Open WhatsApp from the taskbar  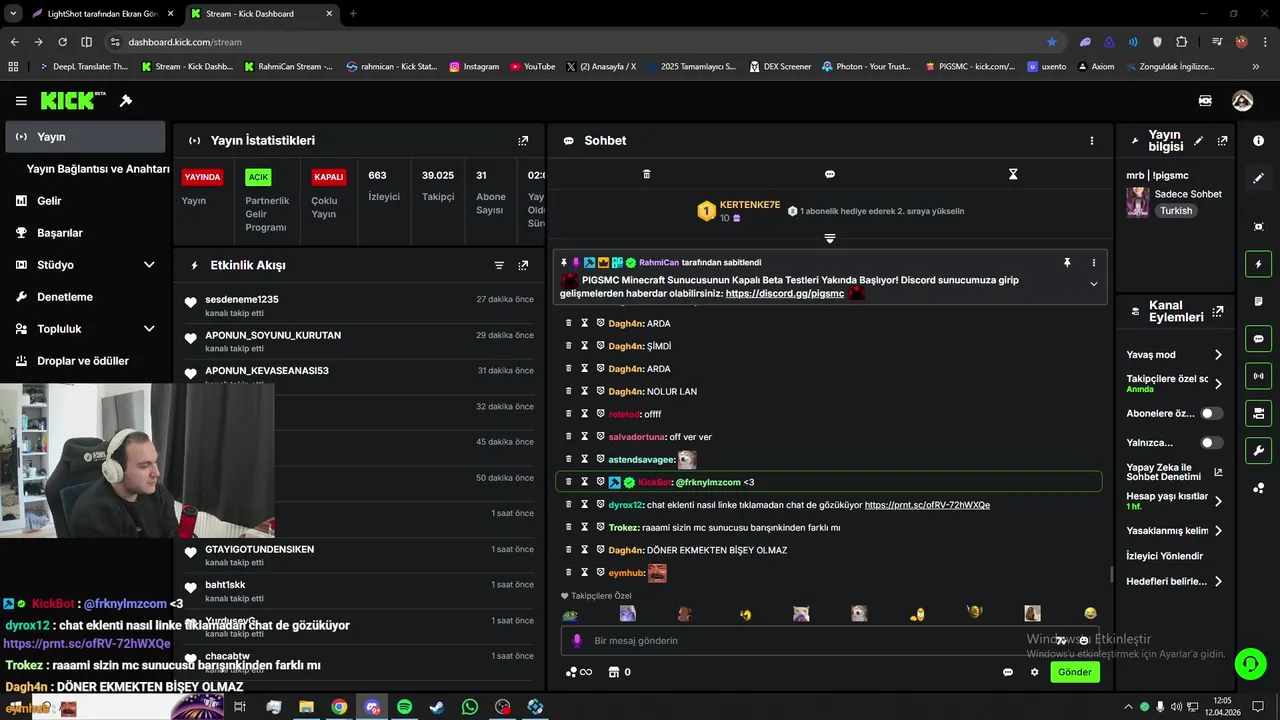click(x=470, y=707)
